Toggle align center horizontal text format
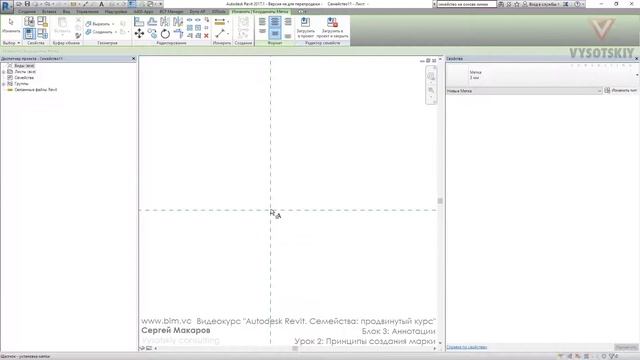Image resolution: width=640 pixels, height=360 pixels. point(275,21)
